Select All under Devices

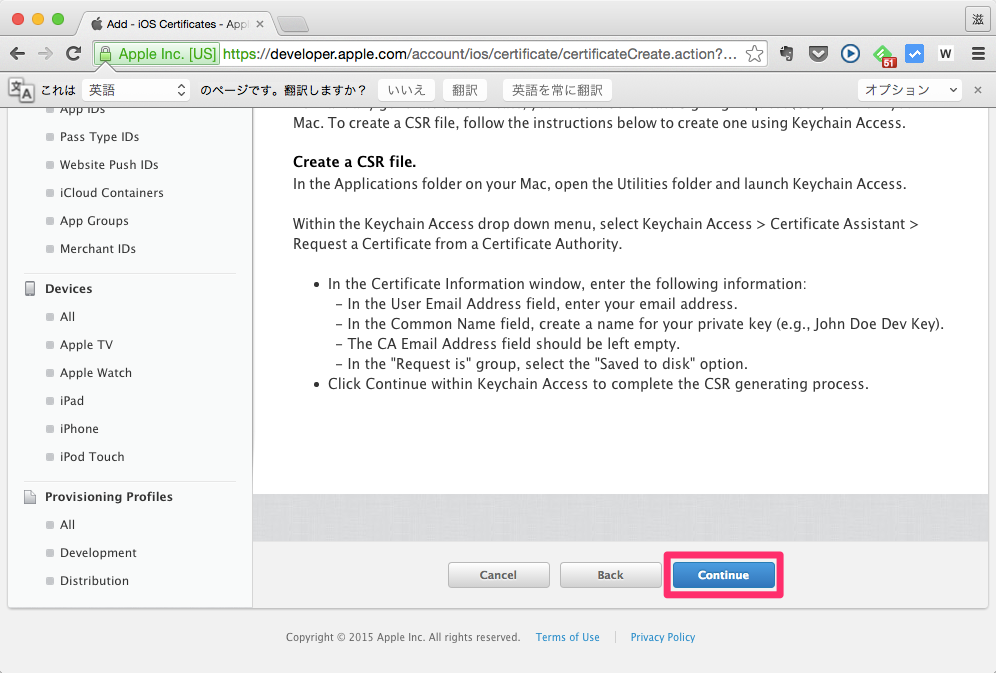tap(67, 316)
